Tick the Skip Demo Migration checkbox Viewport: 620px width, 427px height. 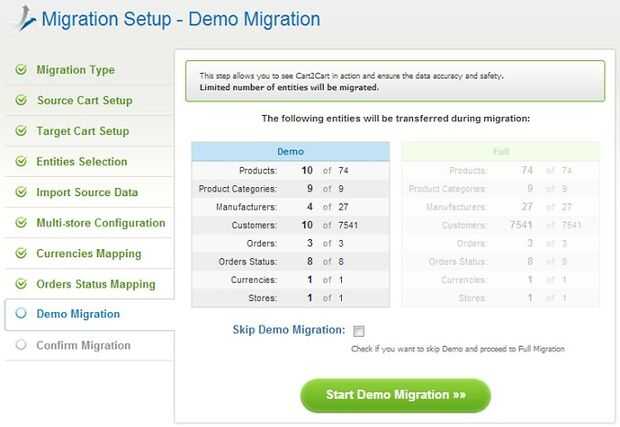click(x=359, y=331)
